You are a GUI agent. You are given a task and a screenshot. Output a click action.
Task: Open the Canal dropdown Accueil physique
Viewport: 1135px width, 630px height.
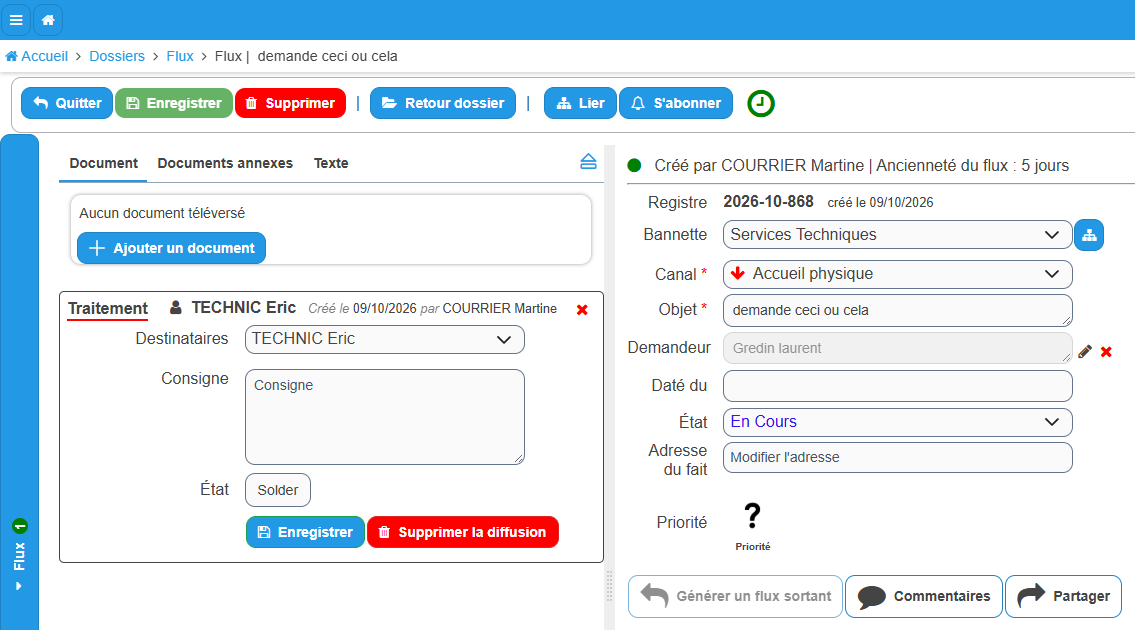click(x=897, y=274)
